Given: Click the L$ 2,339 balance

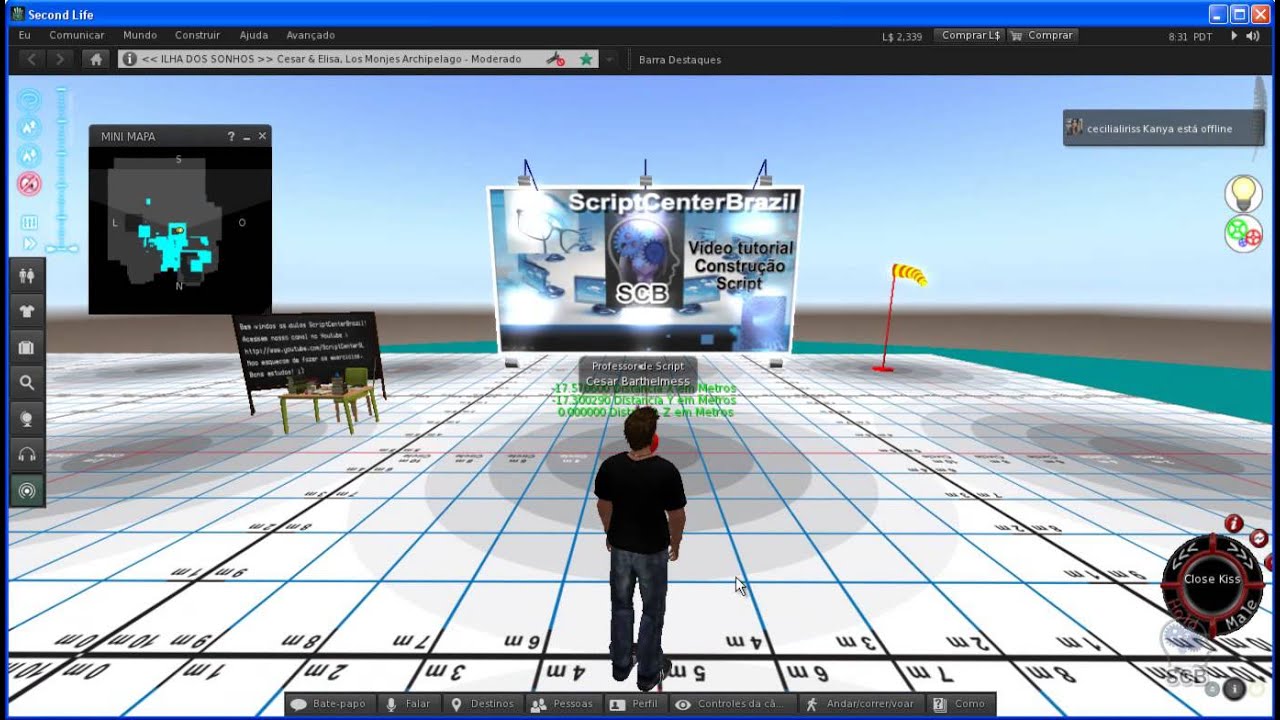Looking at the screenshot, I should pyautogui.click(x=903, y=36).
